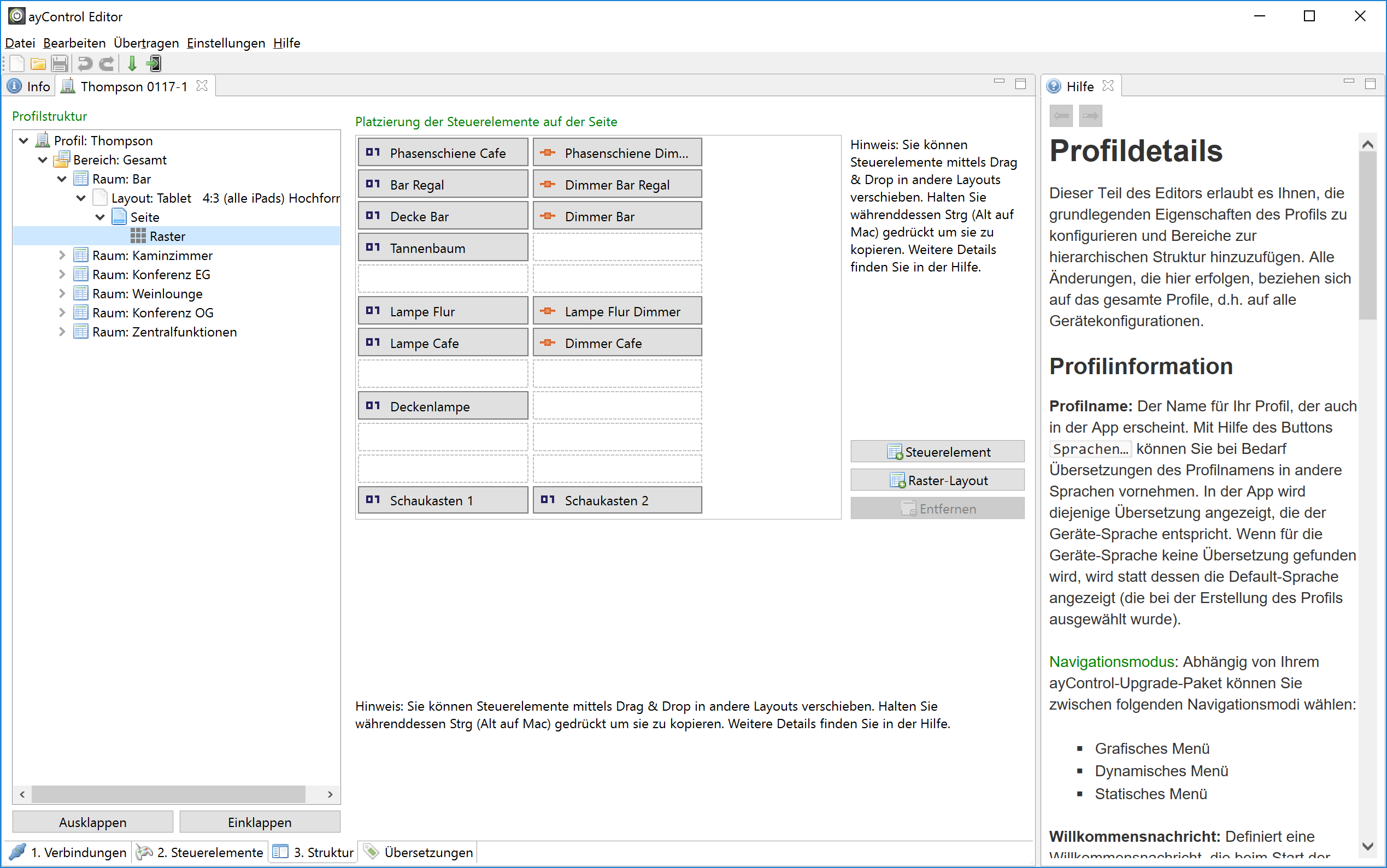This screenshot has width=1387, height=868.
Task: Click the switch icon on Deckenlampe
Action: point(373,405)
